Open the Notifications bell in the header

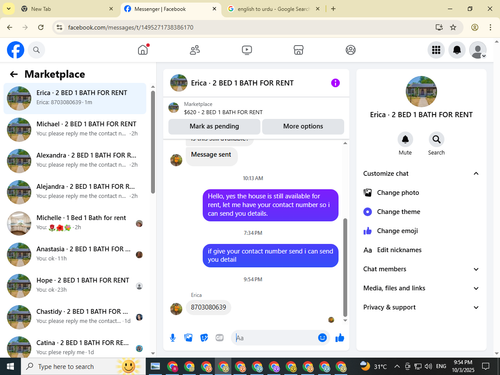click(457, 50)
